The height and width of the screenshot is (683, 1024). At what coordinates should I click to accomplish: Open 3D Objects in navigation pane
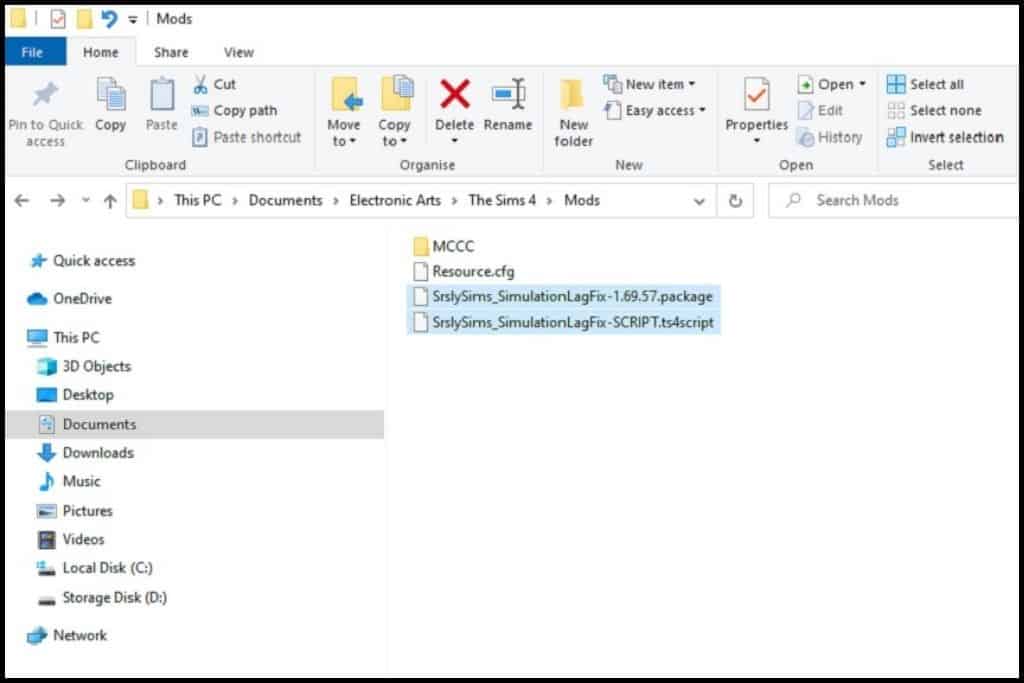(x=85, y=366)
